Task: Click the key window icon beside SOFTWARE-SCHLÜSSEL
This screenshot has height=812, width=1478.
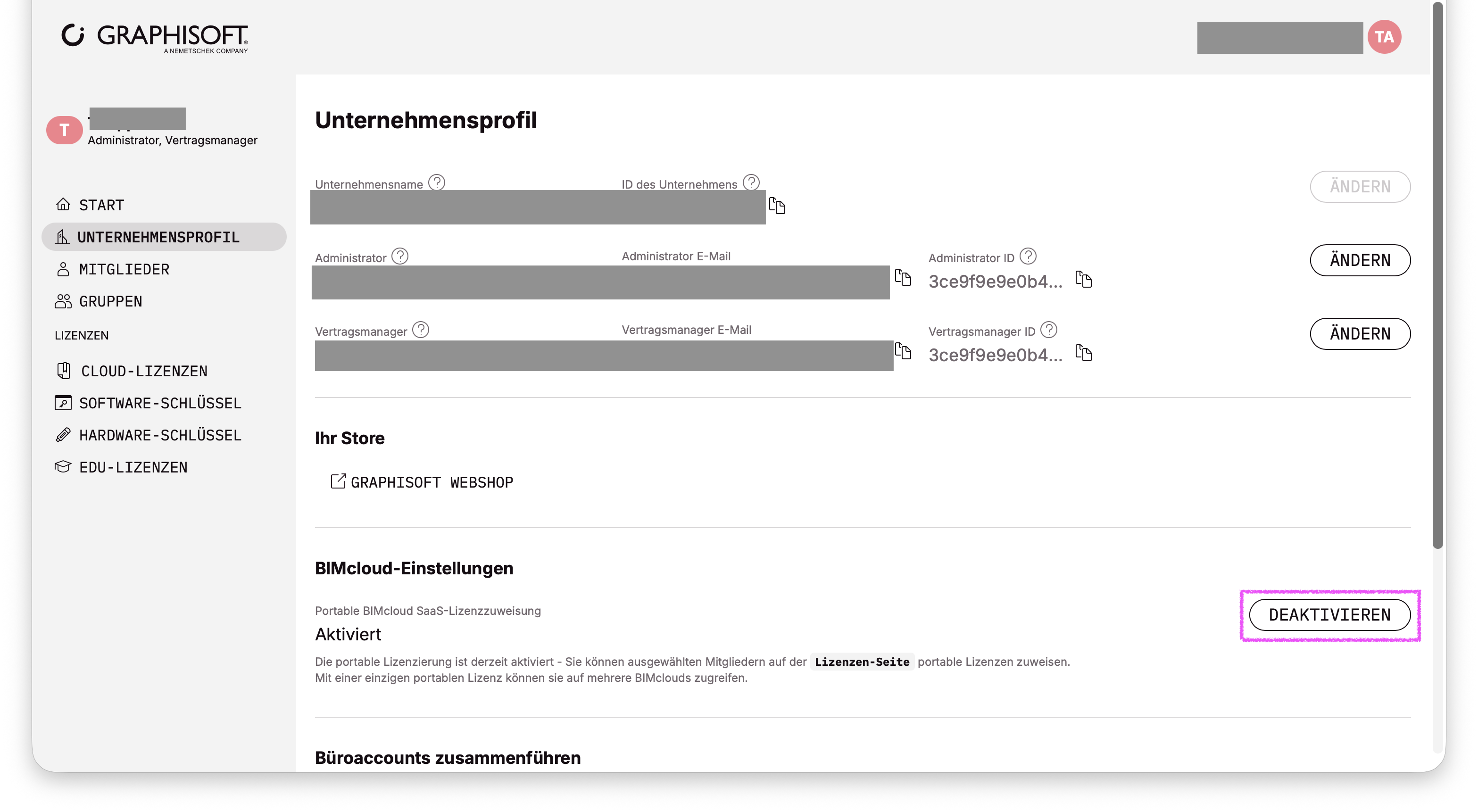Action: tap(63, 403)
